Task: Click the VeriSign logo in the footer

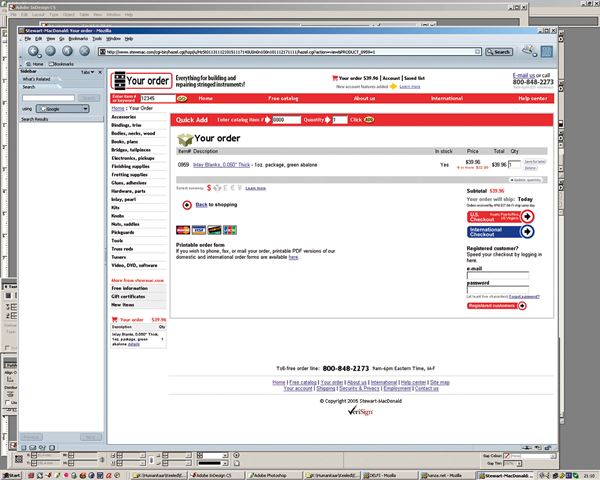Action: pyautogui.click(x=360, y=411)
